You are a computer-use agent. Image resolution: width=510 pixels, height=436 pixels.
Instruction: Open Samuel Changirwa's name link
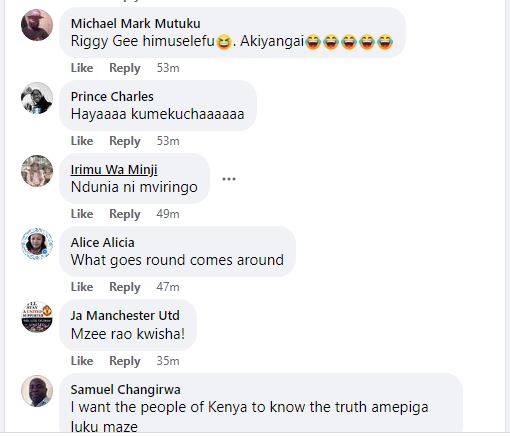point(126,389)
